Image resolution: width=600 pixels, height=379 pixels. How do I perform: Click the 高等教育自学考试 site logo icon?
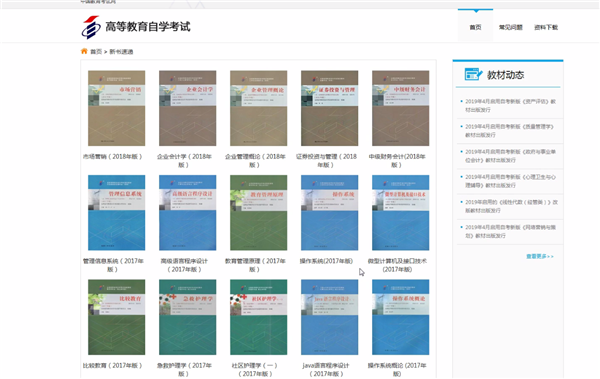click(91, 27)
